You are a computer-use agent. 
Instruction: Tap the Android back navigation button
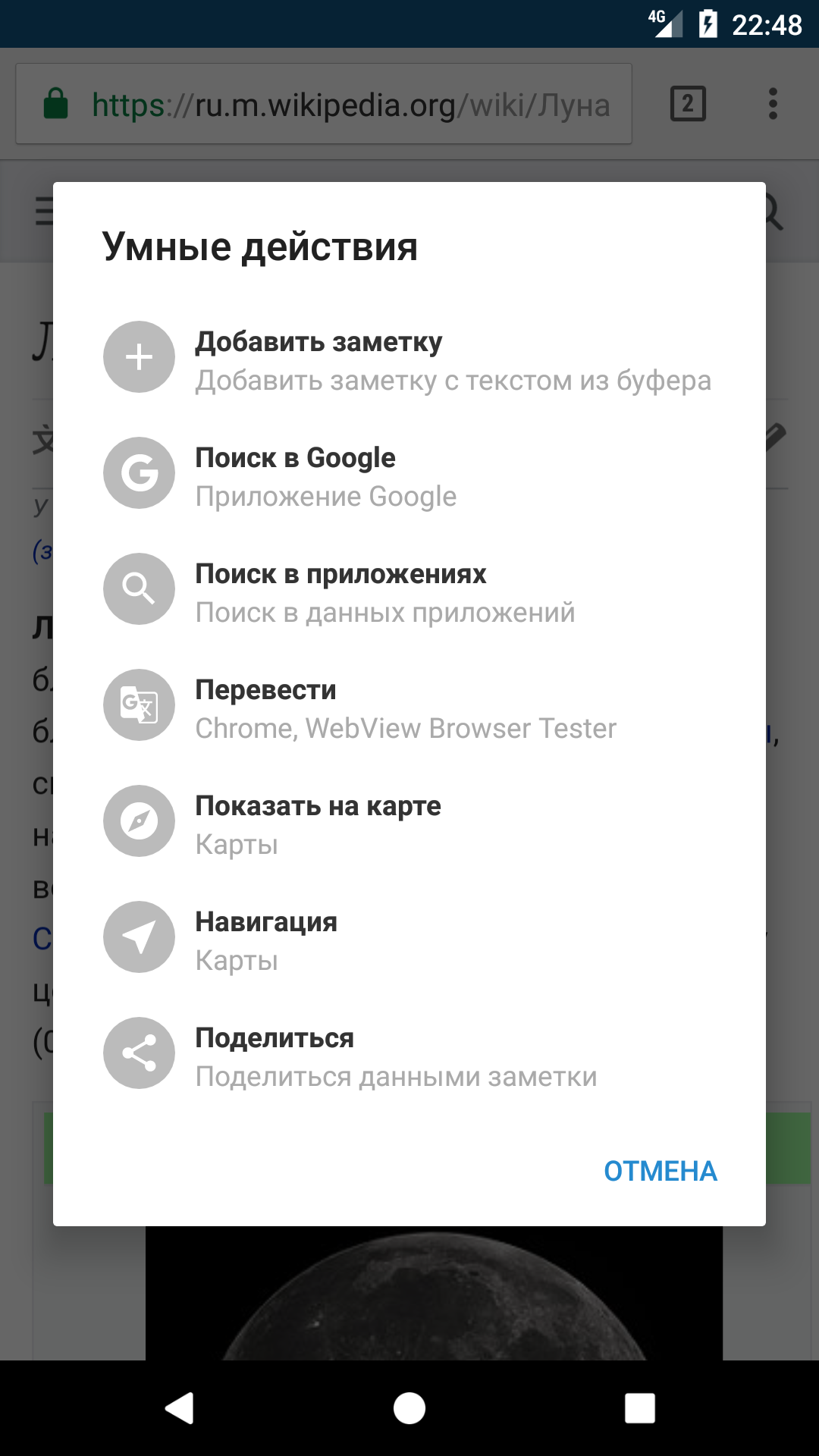click(180, 1408)
